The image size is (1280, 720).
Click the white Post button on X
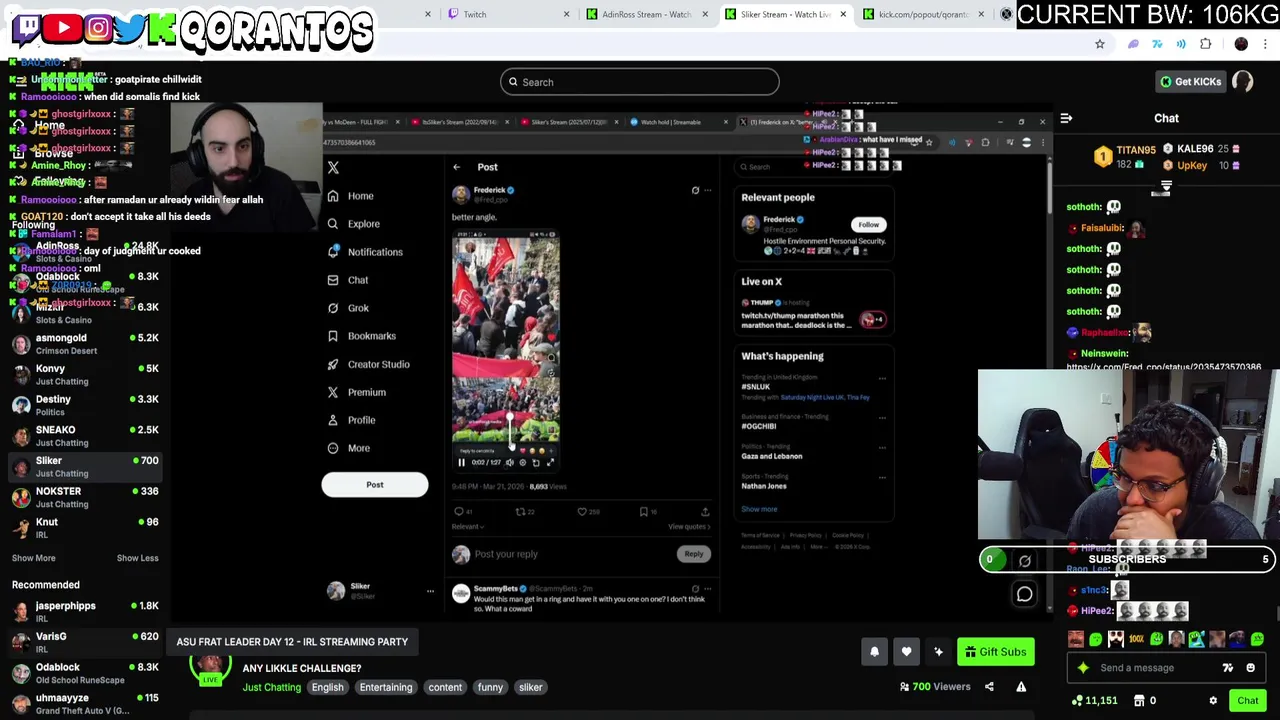pyautogui.click(x=375, y=485)
